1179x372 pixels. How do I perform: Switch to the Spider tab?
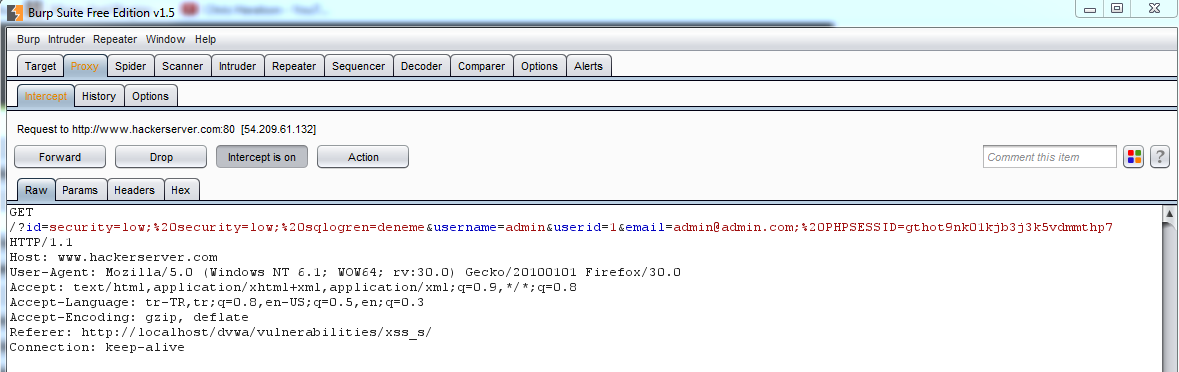point(131,66)
